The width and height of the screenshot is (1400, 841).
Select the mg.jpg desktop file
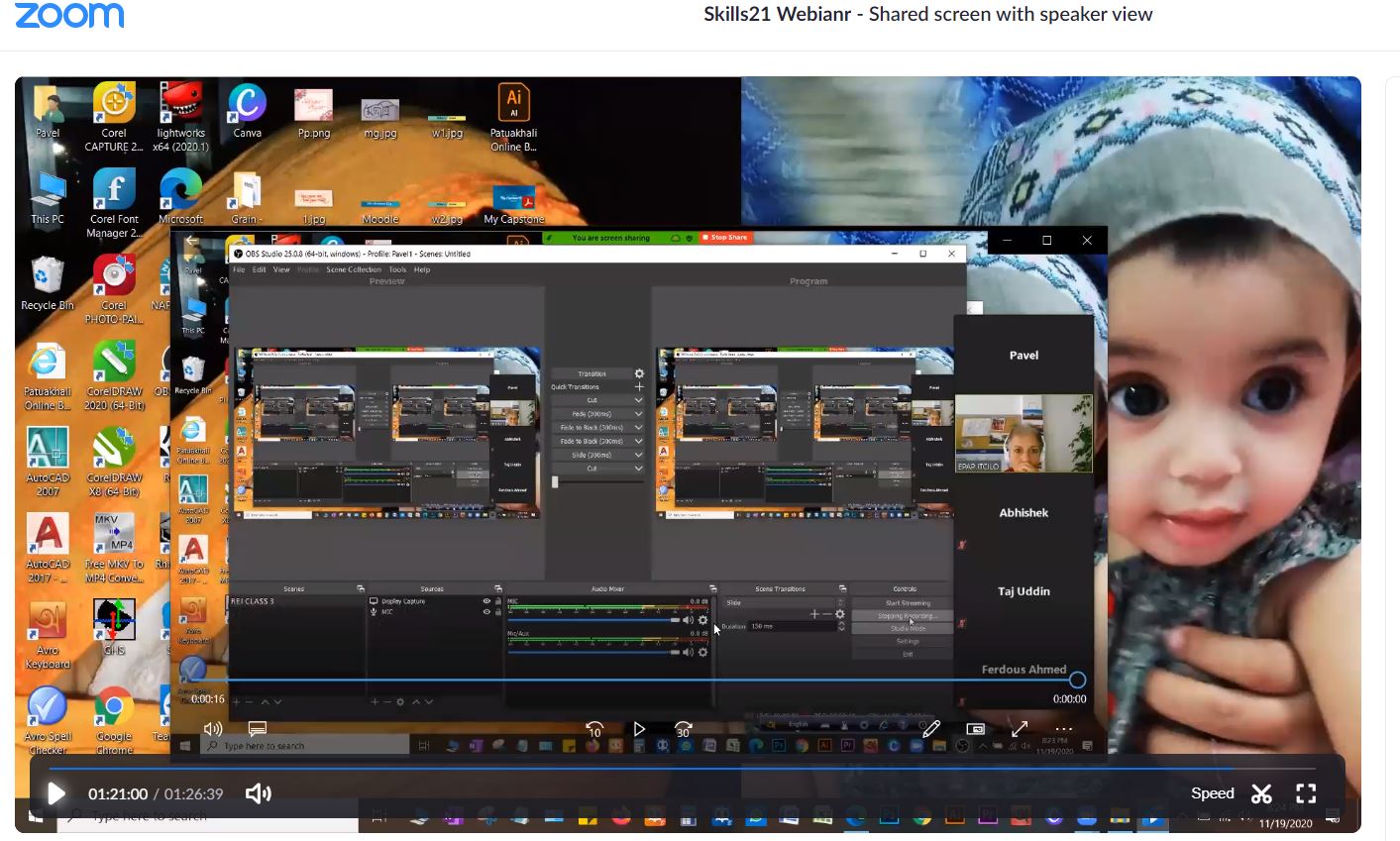point(380,117)
